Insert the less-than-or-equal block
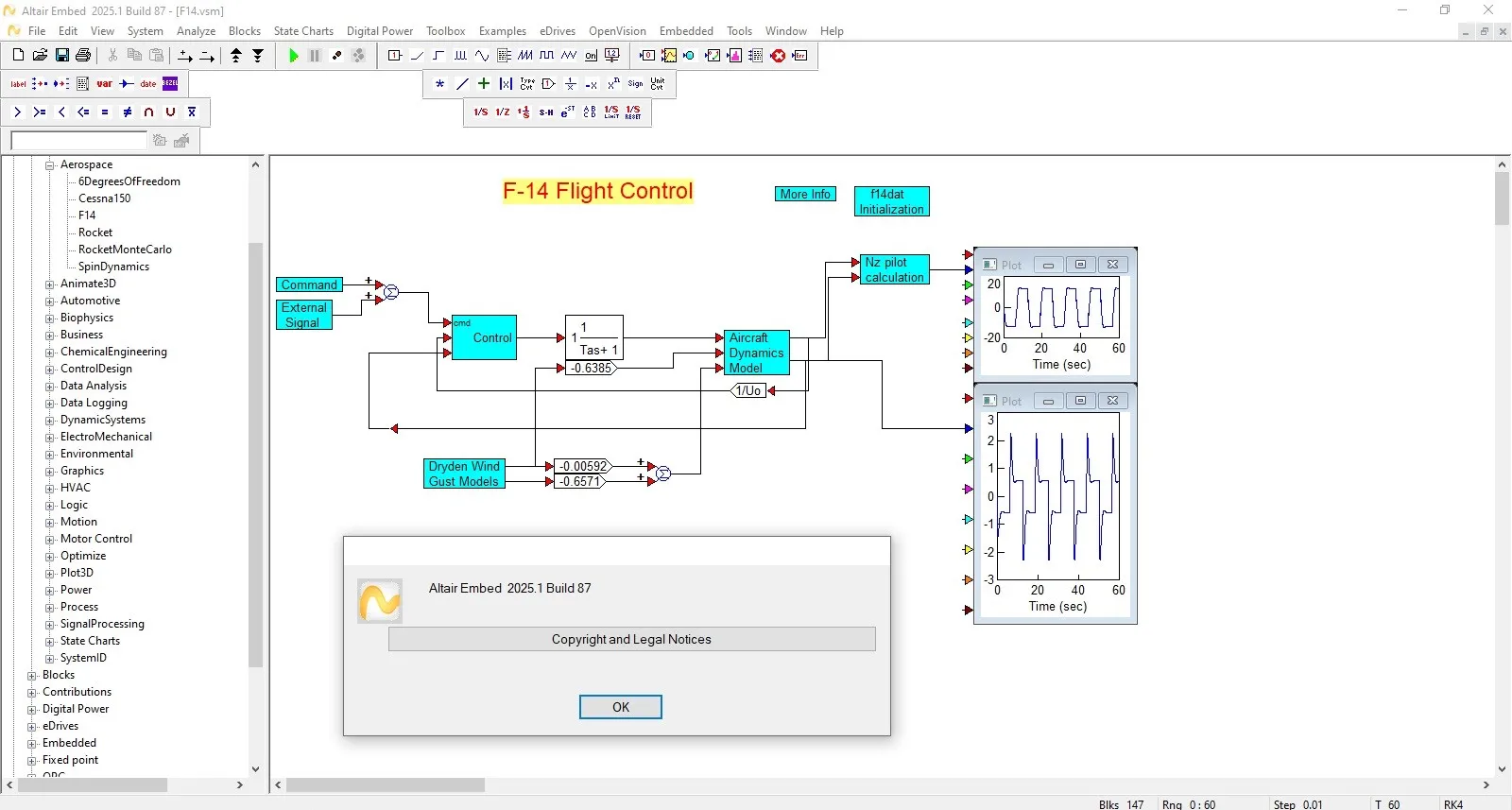The image size is (1512, 810). (83, 112)
